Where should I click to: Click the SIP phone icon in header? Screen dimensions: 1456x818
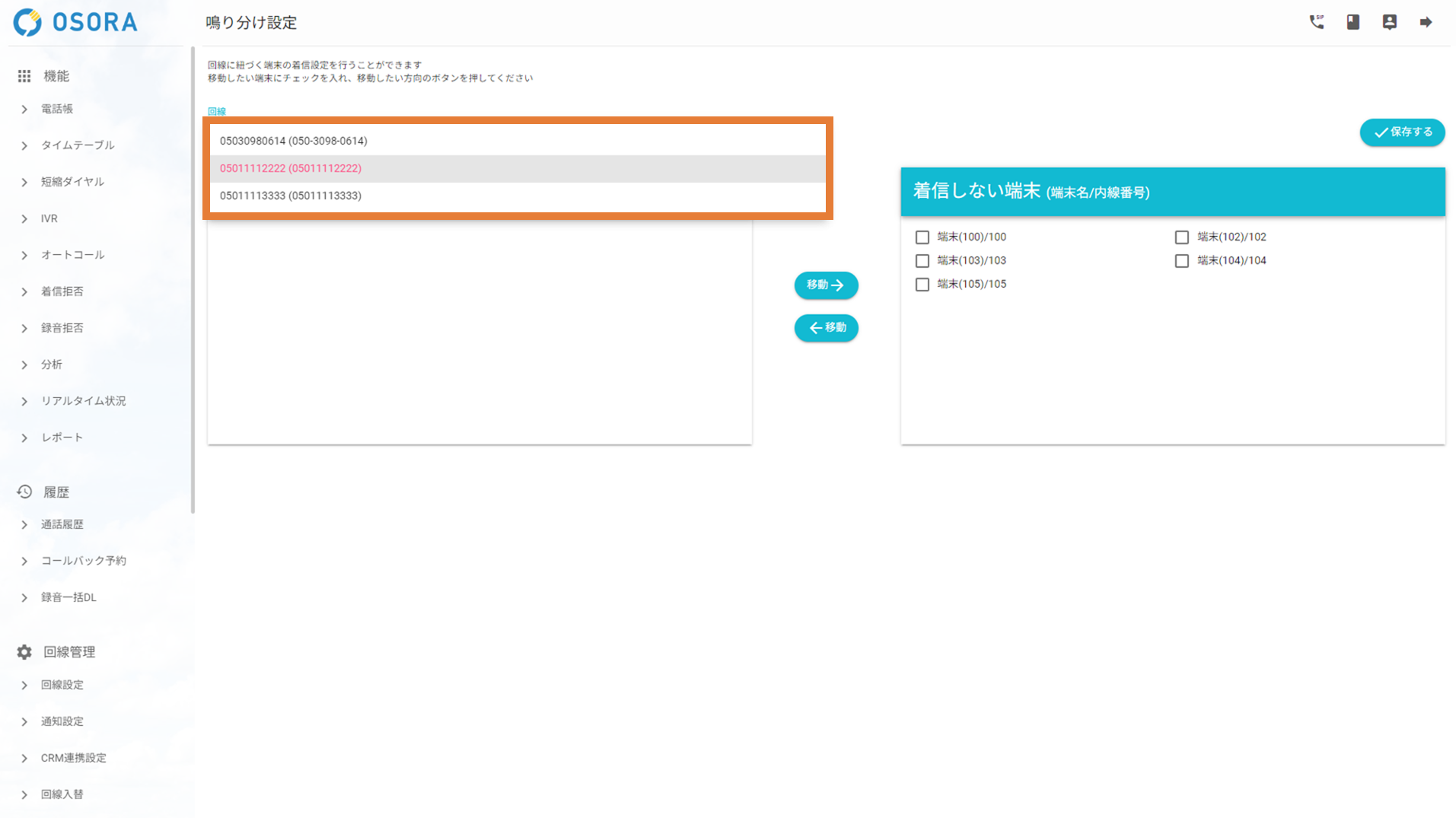point(1316,22)
